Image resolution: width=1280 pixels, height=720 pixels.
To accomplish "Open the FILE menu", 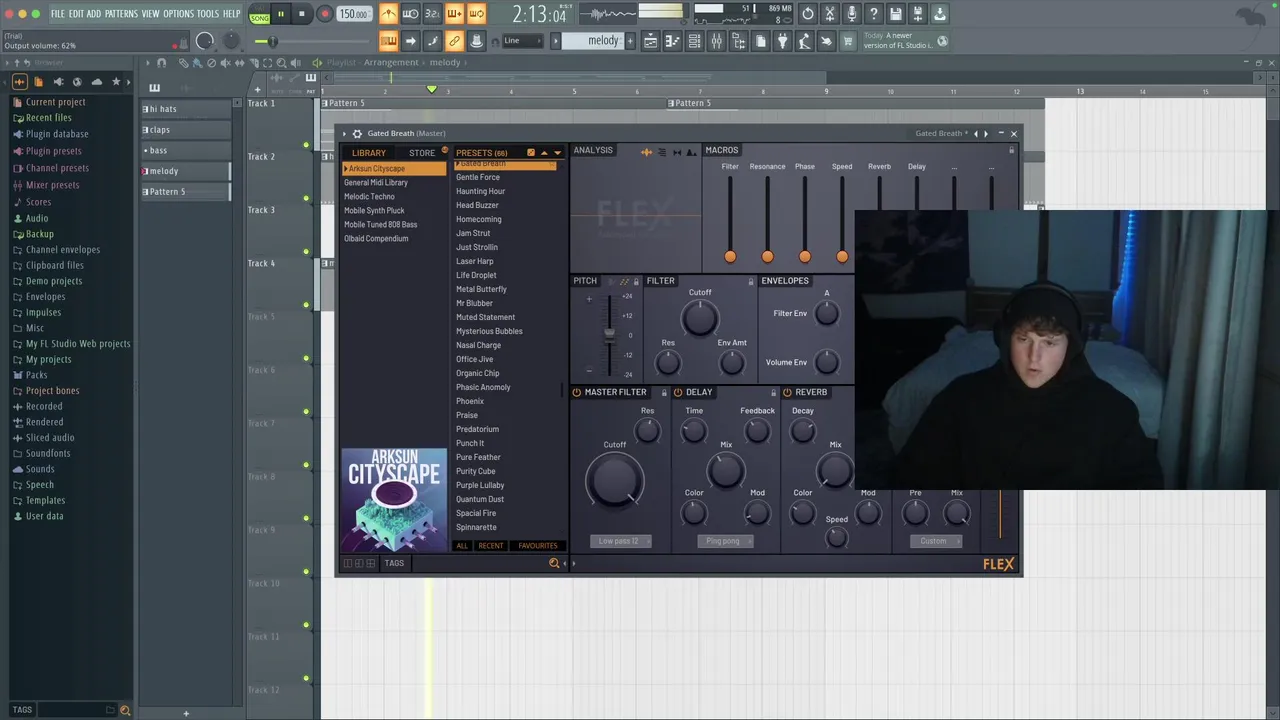I will (58, 14).
